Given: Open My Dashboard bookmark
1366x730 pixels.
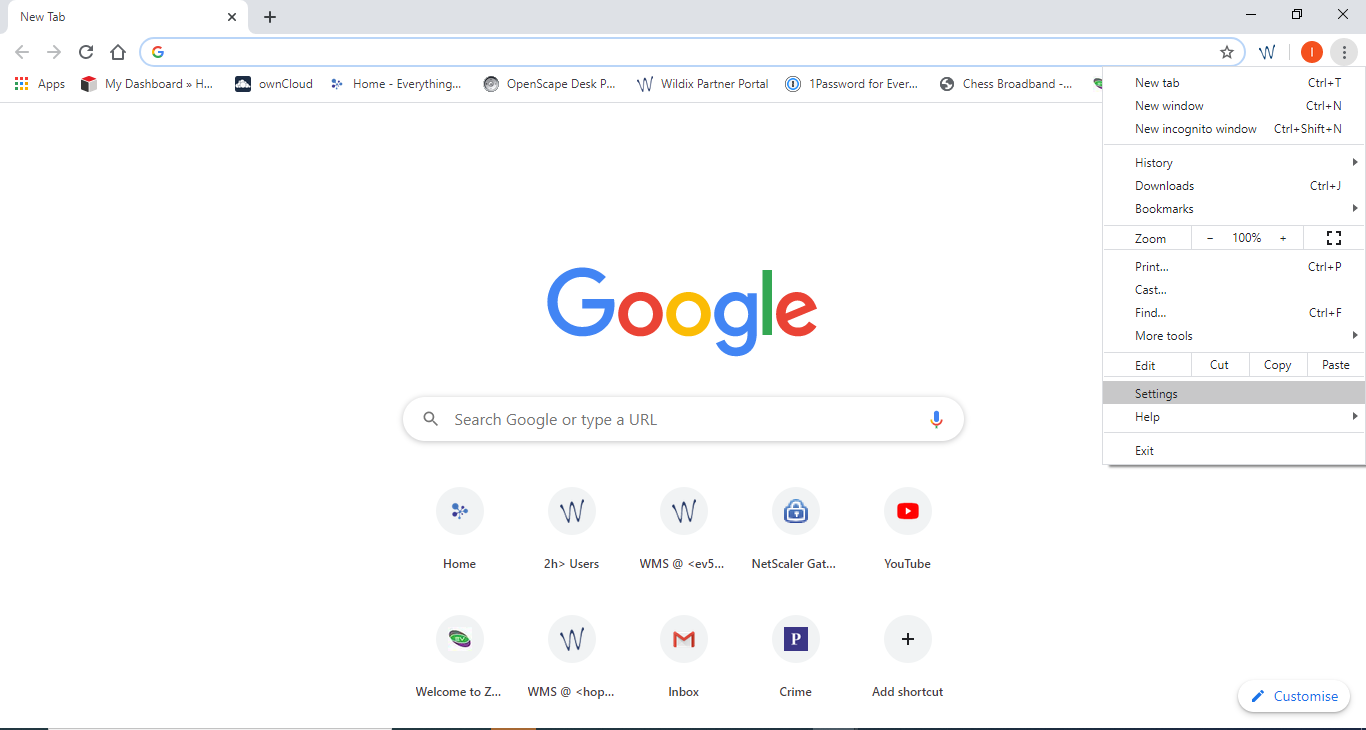Looking at the screenshot, I should click(x=147, y=84).
